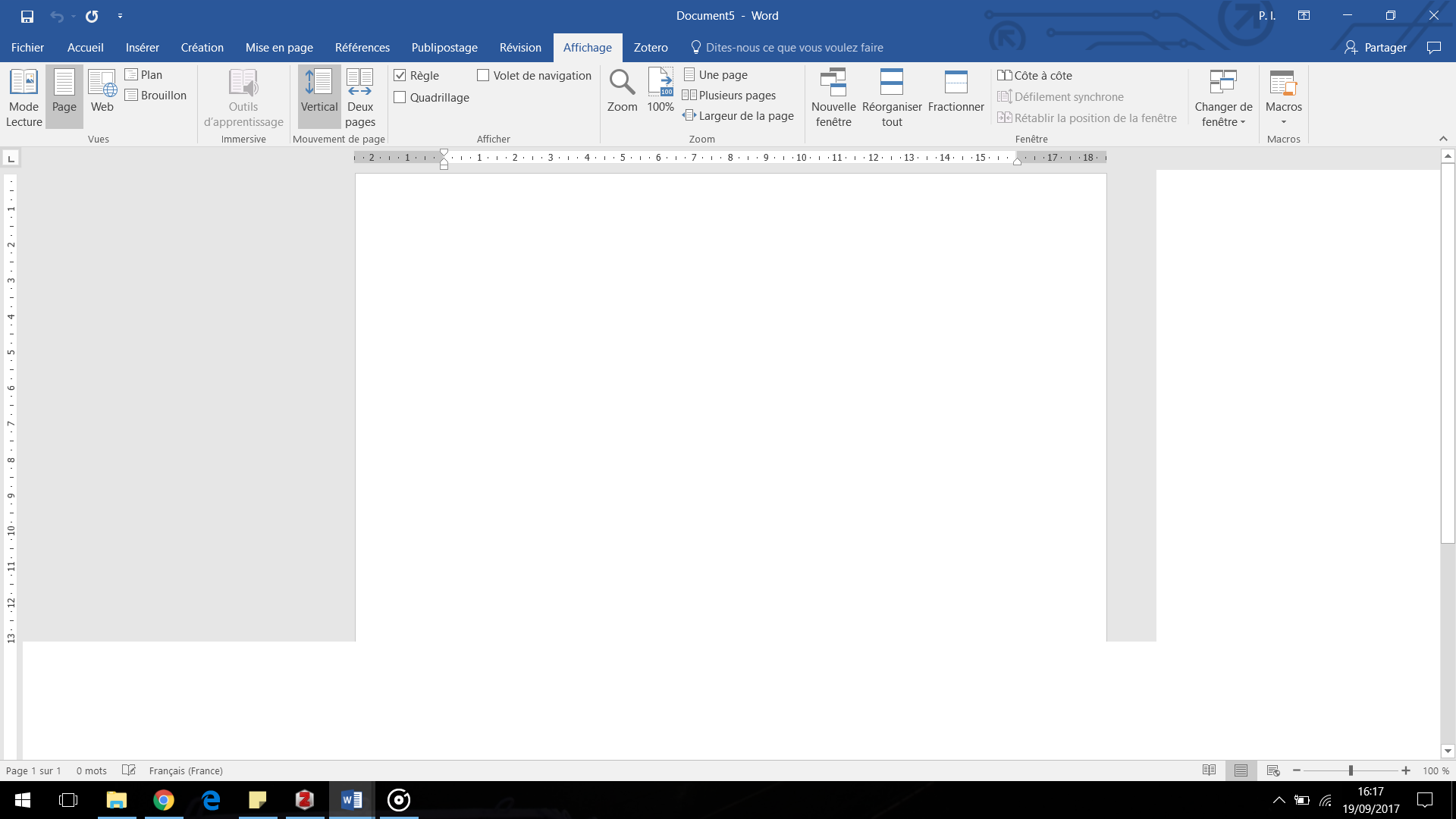Screen dimensions: 1456x819
Task: Click the Partager button
Action: [1375, 47]
